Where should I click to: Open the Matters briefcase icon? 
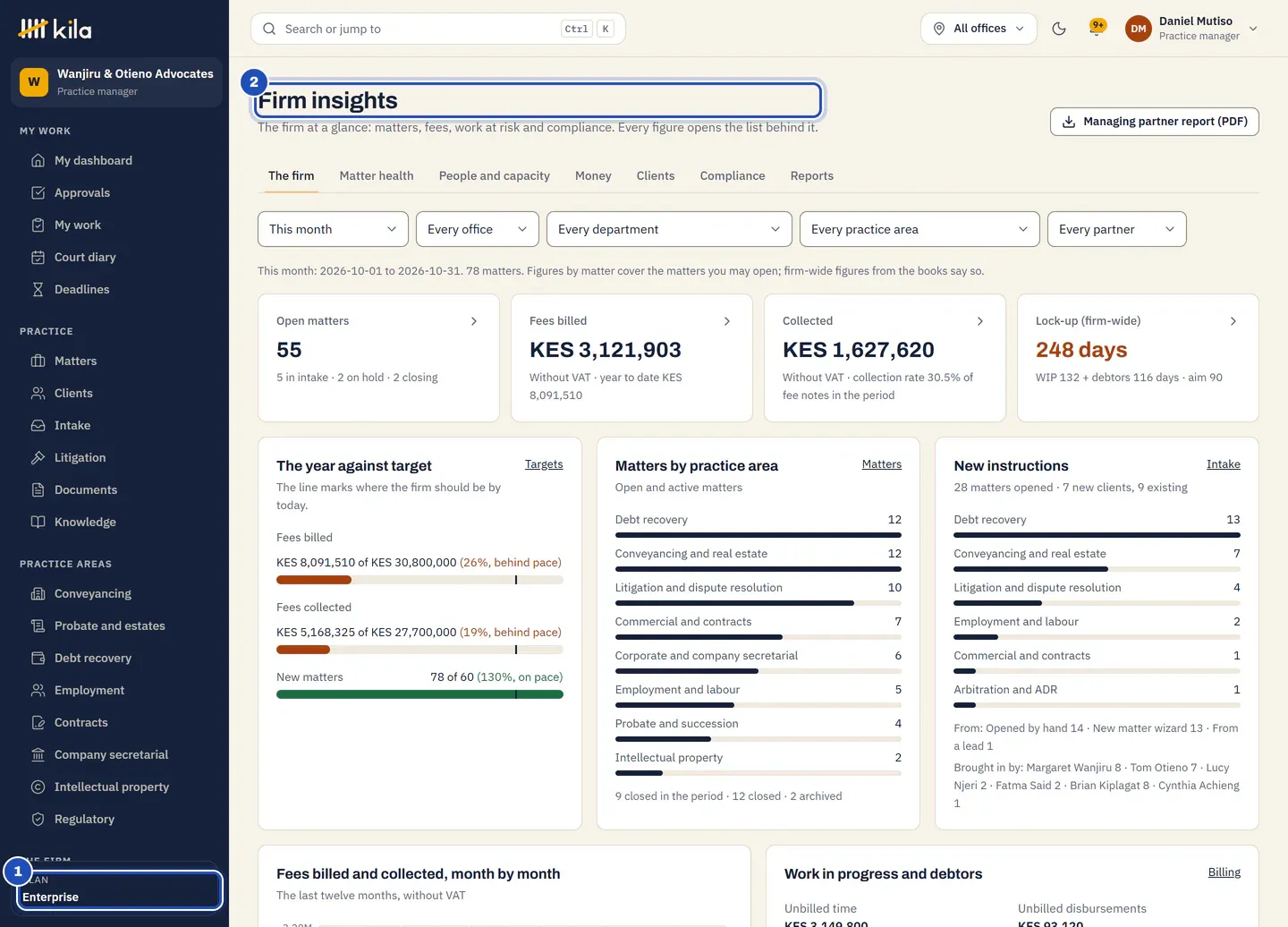click(38, 361)
